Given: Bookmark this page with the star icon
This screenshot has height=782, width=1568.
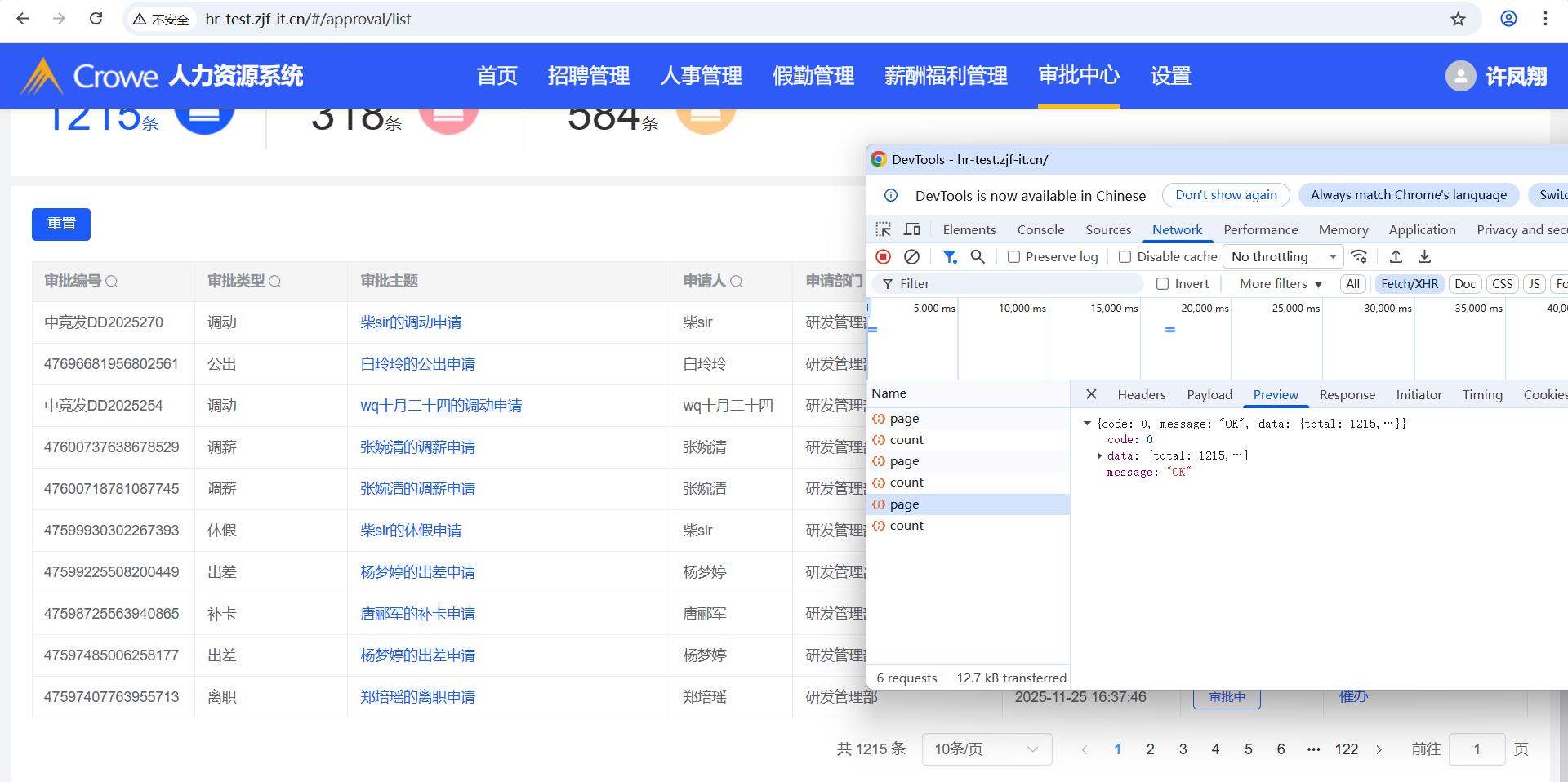Looking at the screenshot, I should tap(1458, 19).
